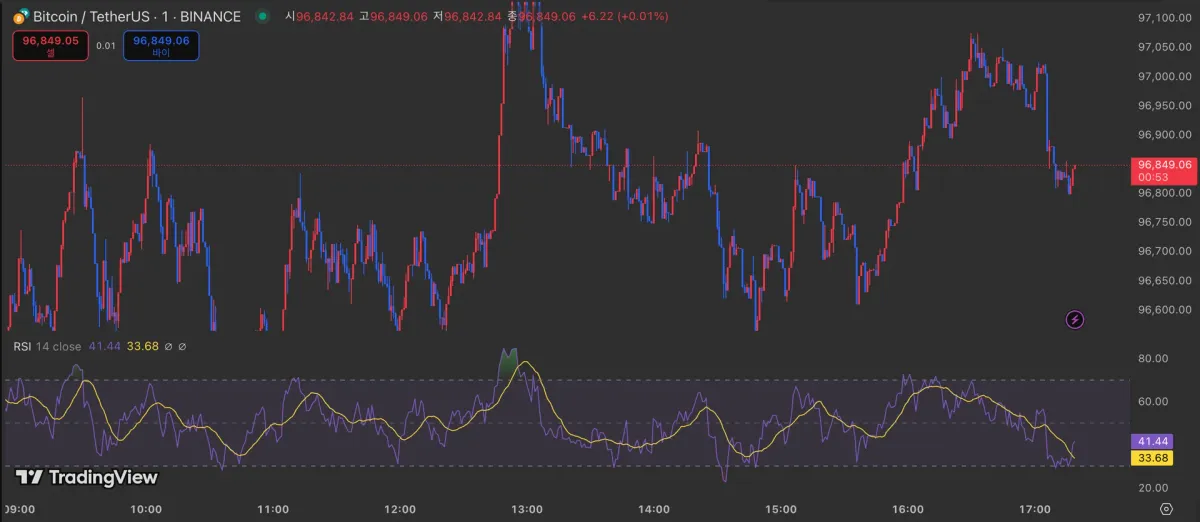This screenshot has height=522, width=1200.
Task: Click the purple lightning bolt icon
Action: coord(1075,320)
